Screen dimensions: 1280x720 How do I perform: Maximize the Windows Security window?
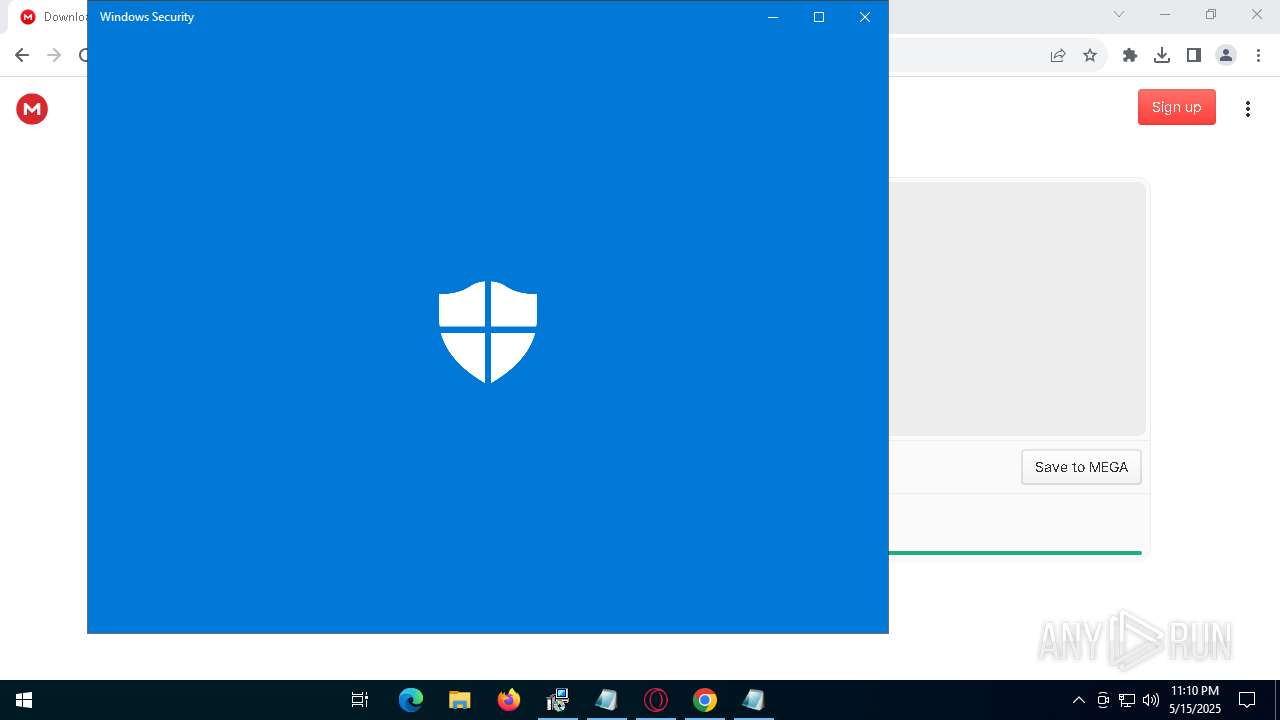pos(819,17)
